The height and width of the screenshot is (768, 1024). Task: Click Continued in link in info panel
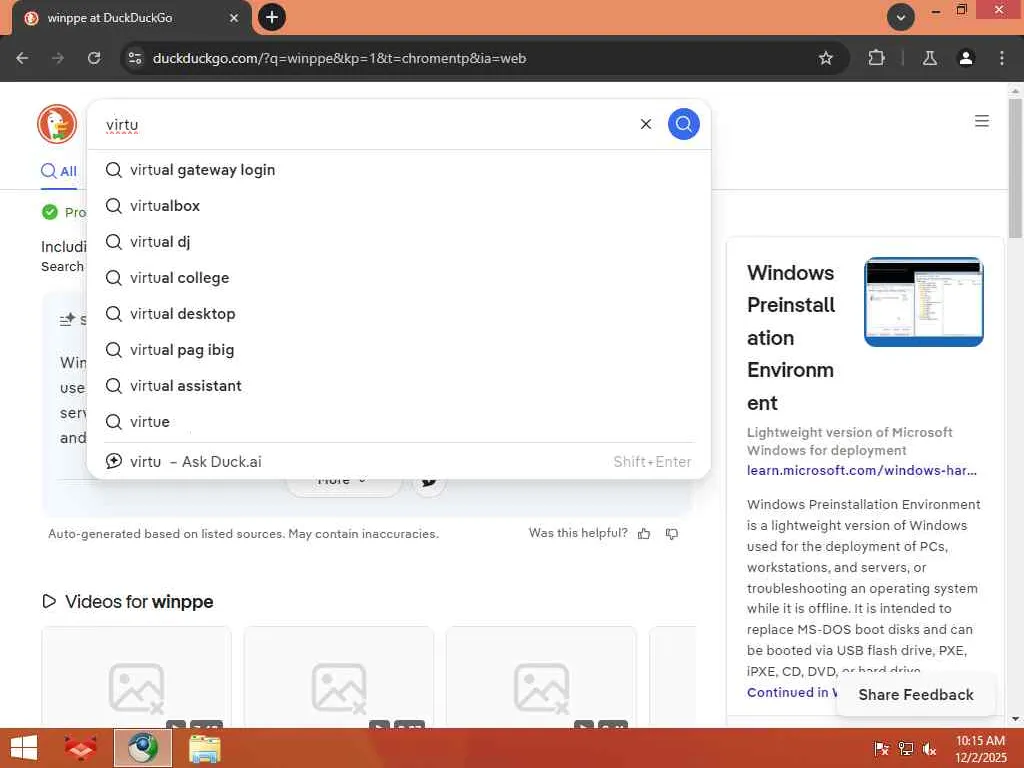792,692
